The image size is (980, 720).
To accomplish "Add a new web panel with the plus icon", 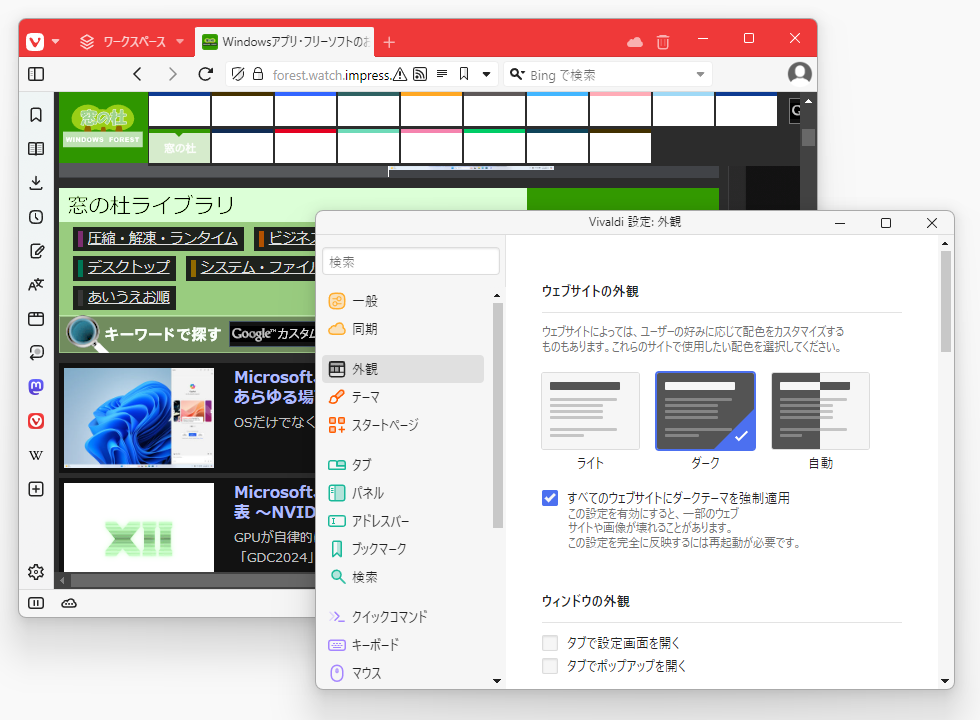I will [x=36, y=489].
